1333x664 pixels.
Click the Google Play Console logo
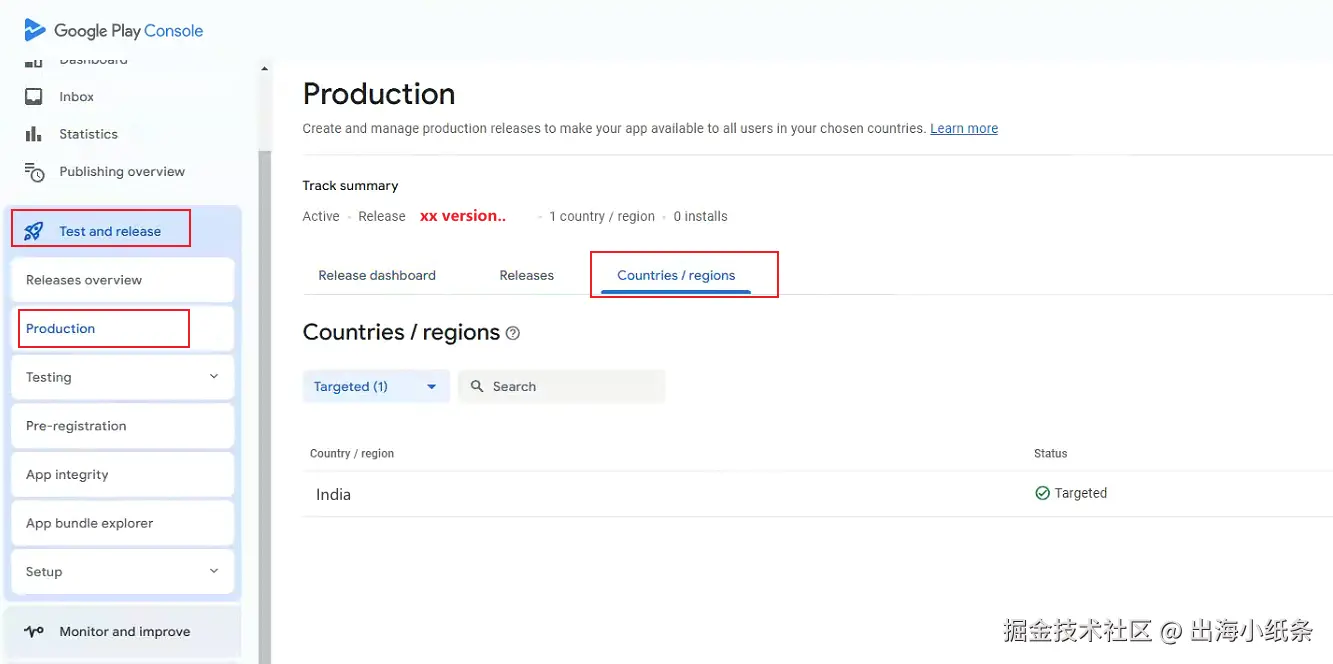click(x=113, y=30)
